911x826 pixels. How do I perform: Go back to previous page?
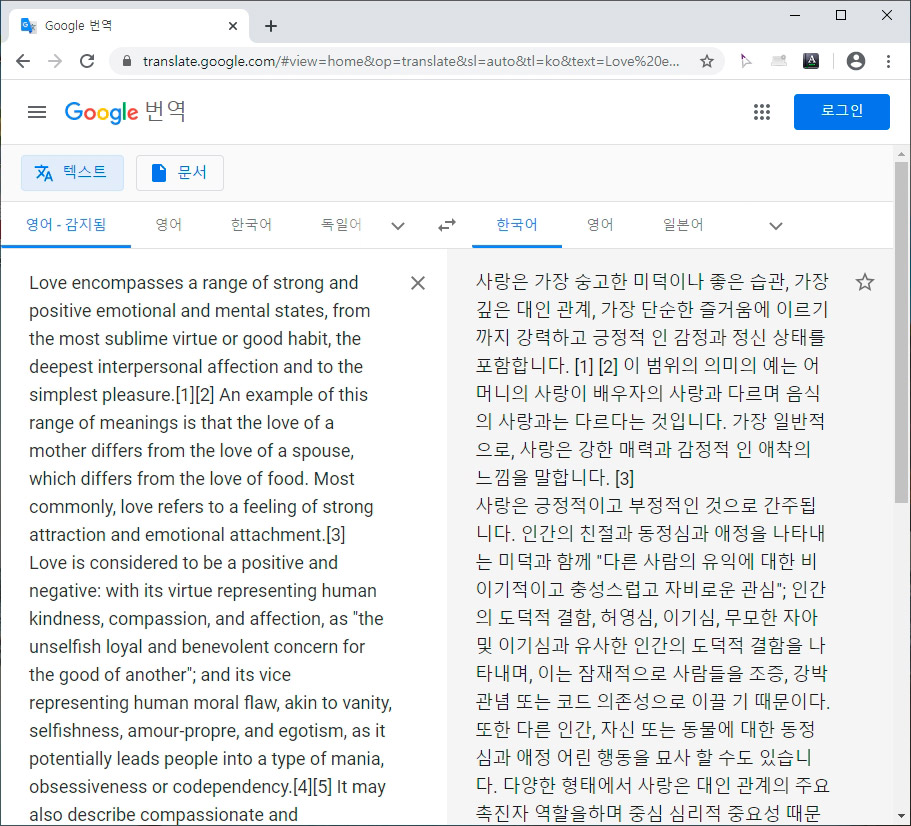point(23,61)
